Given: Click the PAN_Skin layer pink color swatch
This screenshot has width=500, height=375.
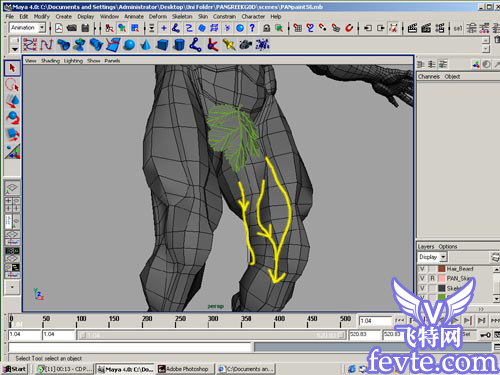Looking at the screenshot, I should 442,278.
